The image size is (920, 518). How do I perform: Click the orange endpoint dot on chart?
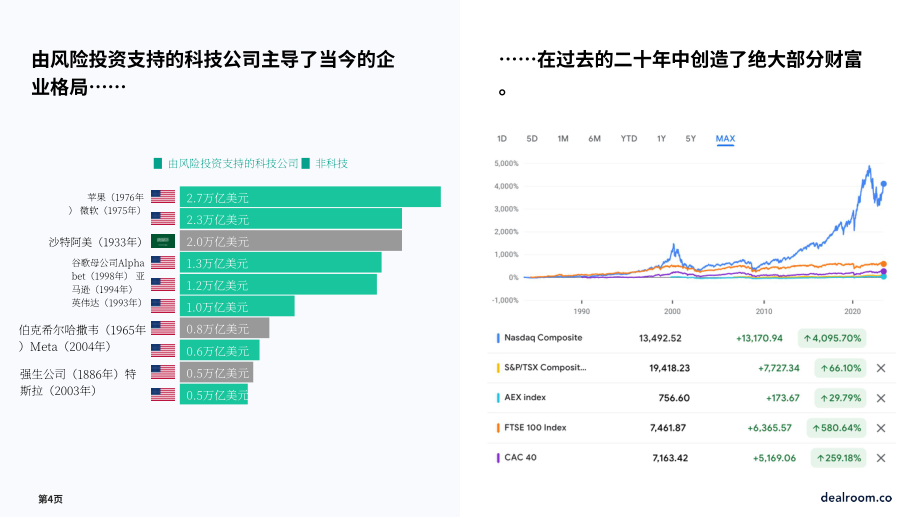[x=884, y=264]
